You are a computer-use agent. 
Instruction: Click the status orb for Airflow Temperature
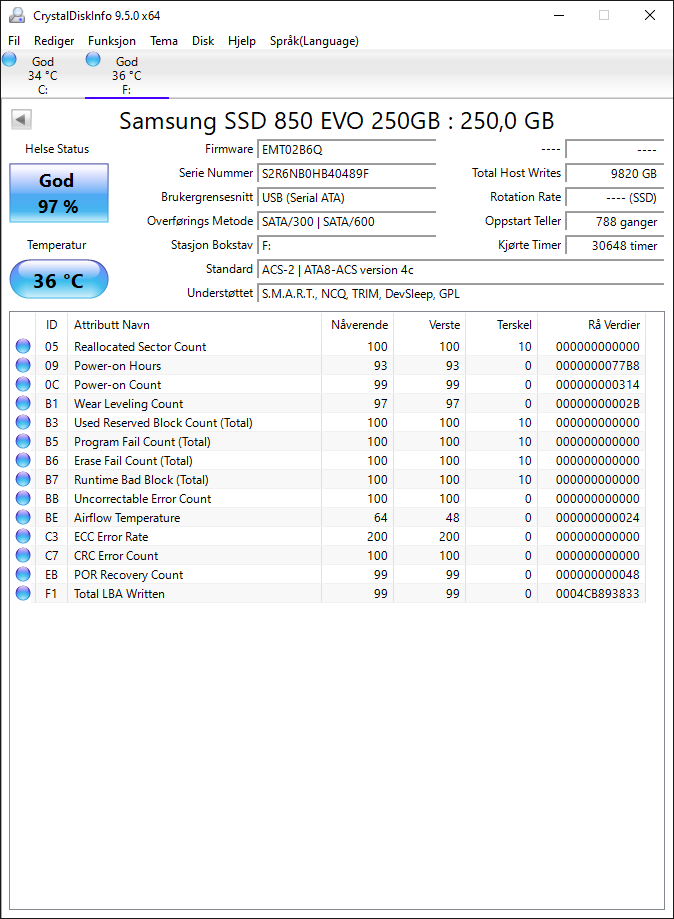pos(23,517)
